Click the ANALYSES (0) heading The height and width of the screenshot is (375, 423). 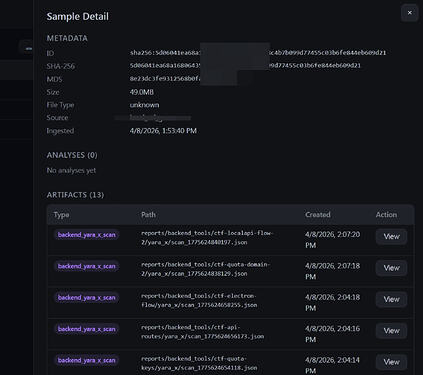[72, 155]
